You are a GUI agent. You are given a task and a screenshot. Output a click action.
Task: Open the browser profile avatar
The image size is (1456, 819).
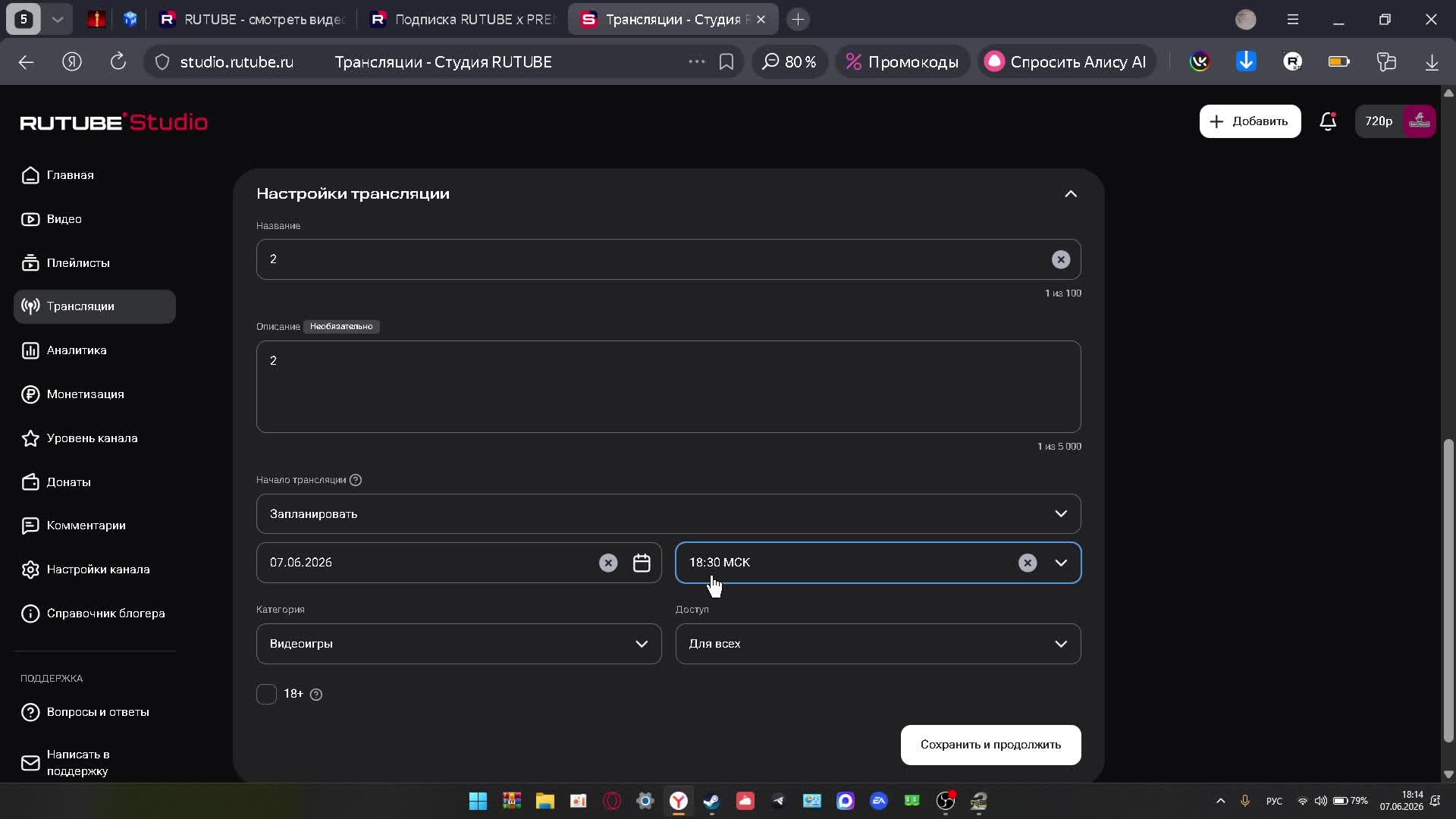[x=1246, y=20]
